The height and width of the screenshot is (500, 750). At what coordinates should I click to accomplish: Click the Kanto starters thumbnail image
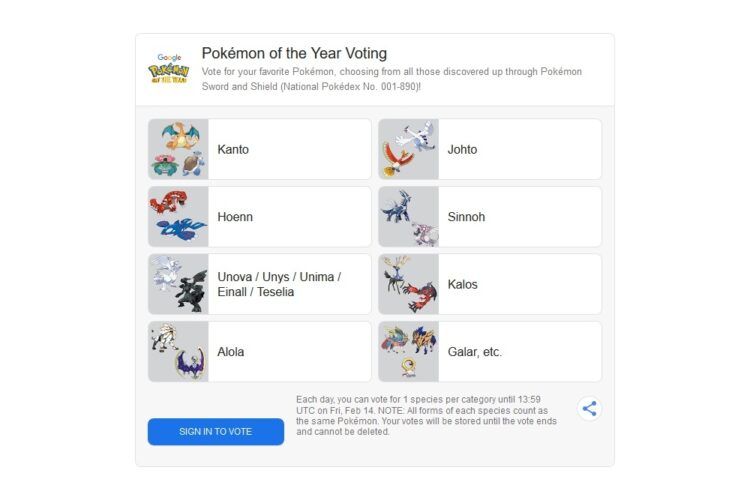click(x=179, y=150)
